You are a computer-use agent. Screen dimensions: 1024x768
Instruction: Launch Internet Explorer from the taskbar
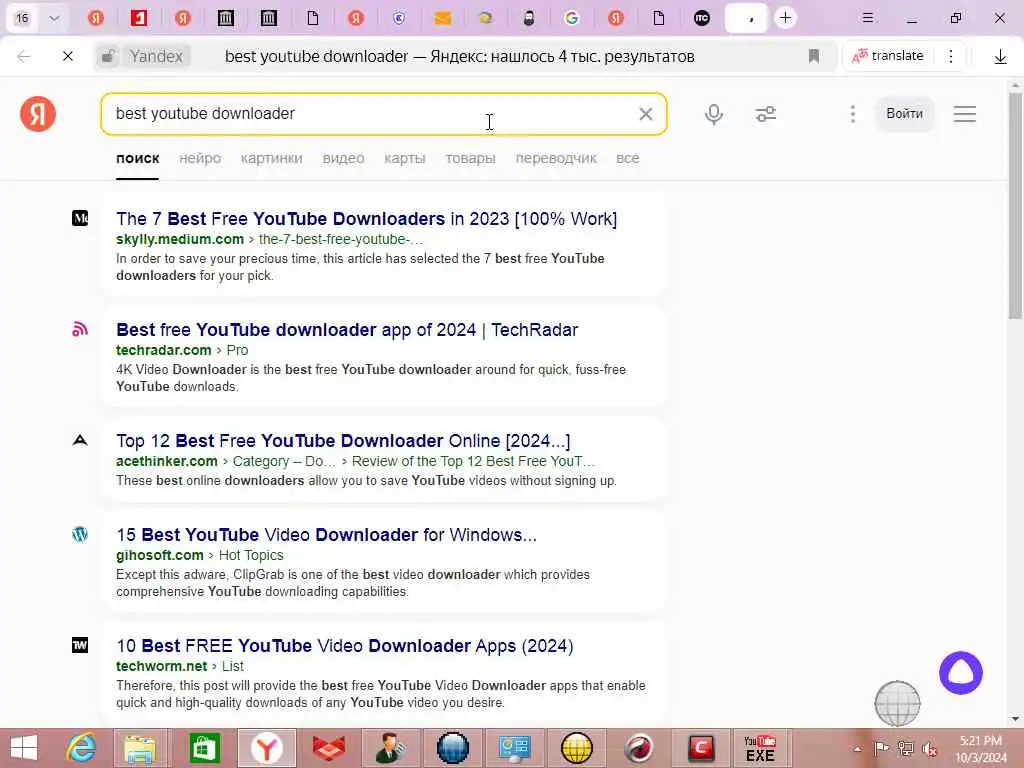pos(82,748)
